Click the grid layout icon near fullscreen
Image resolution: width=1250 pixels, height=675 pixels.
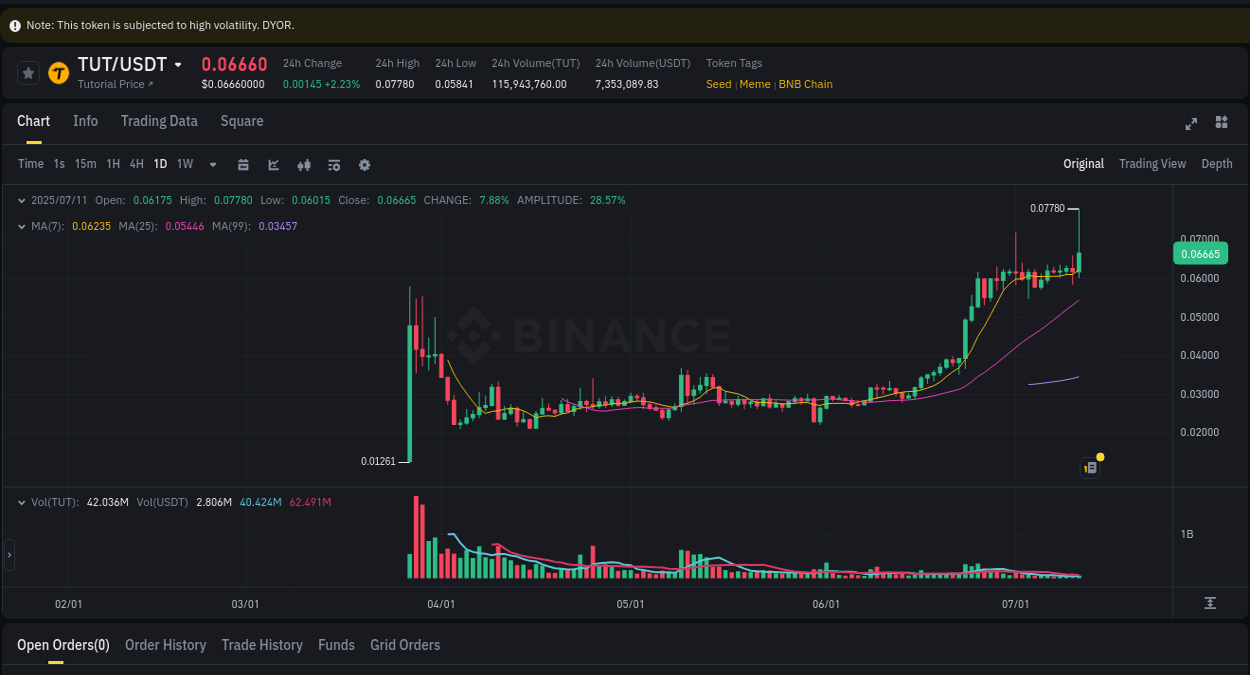[1221, 122]
